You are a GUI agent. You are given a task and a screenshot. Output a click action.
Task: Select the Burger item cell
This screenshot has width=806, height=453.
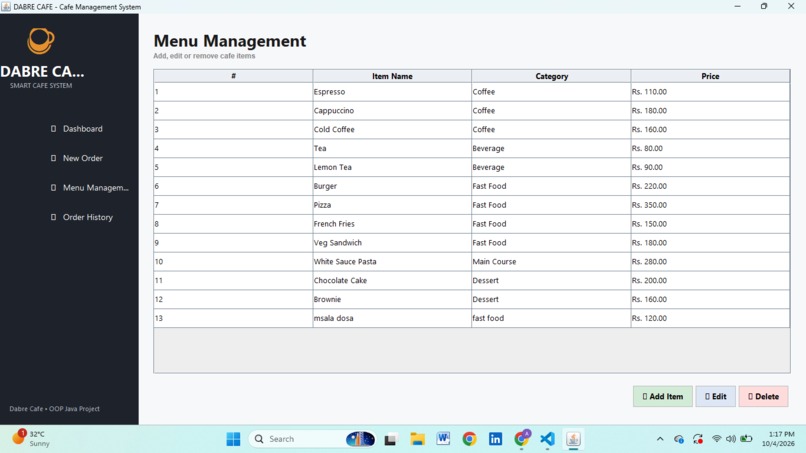point(392,186)
